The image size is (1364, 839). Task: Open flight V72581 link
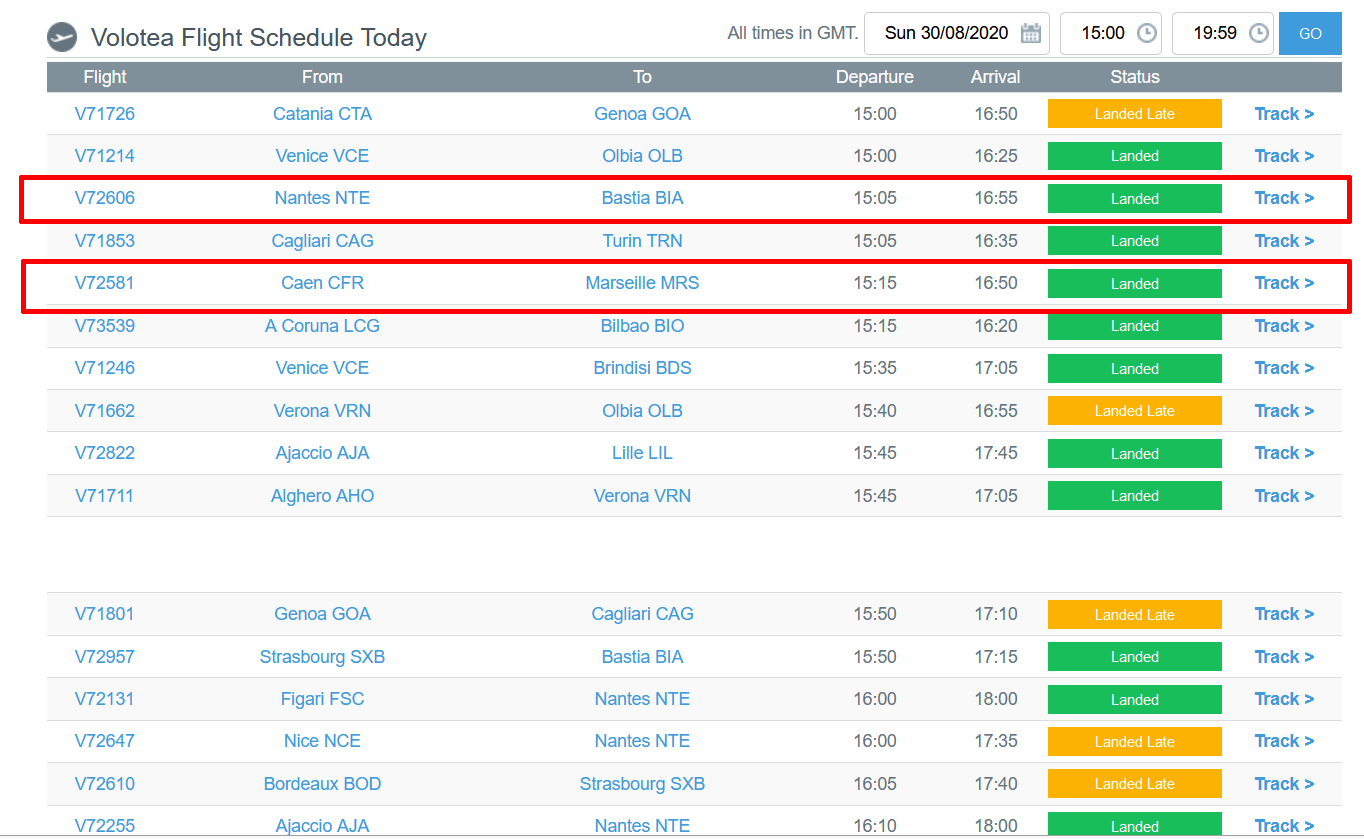pyautogui.click(x=105, y=283)
